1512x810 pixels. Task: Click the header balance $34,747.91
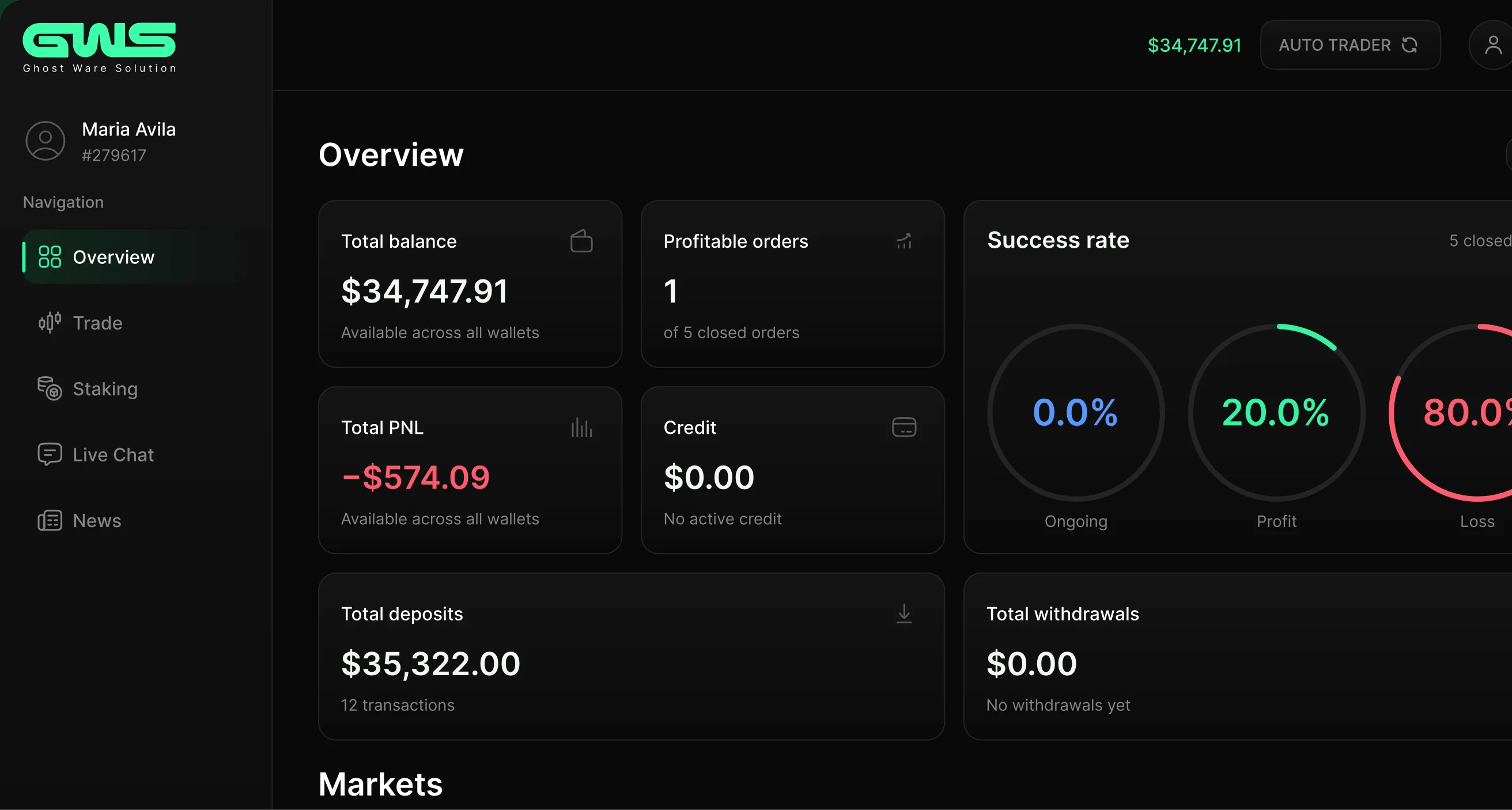click(x=1195, y=45)
